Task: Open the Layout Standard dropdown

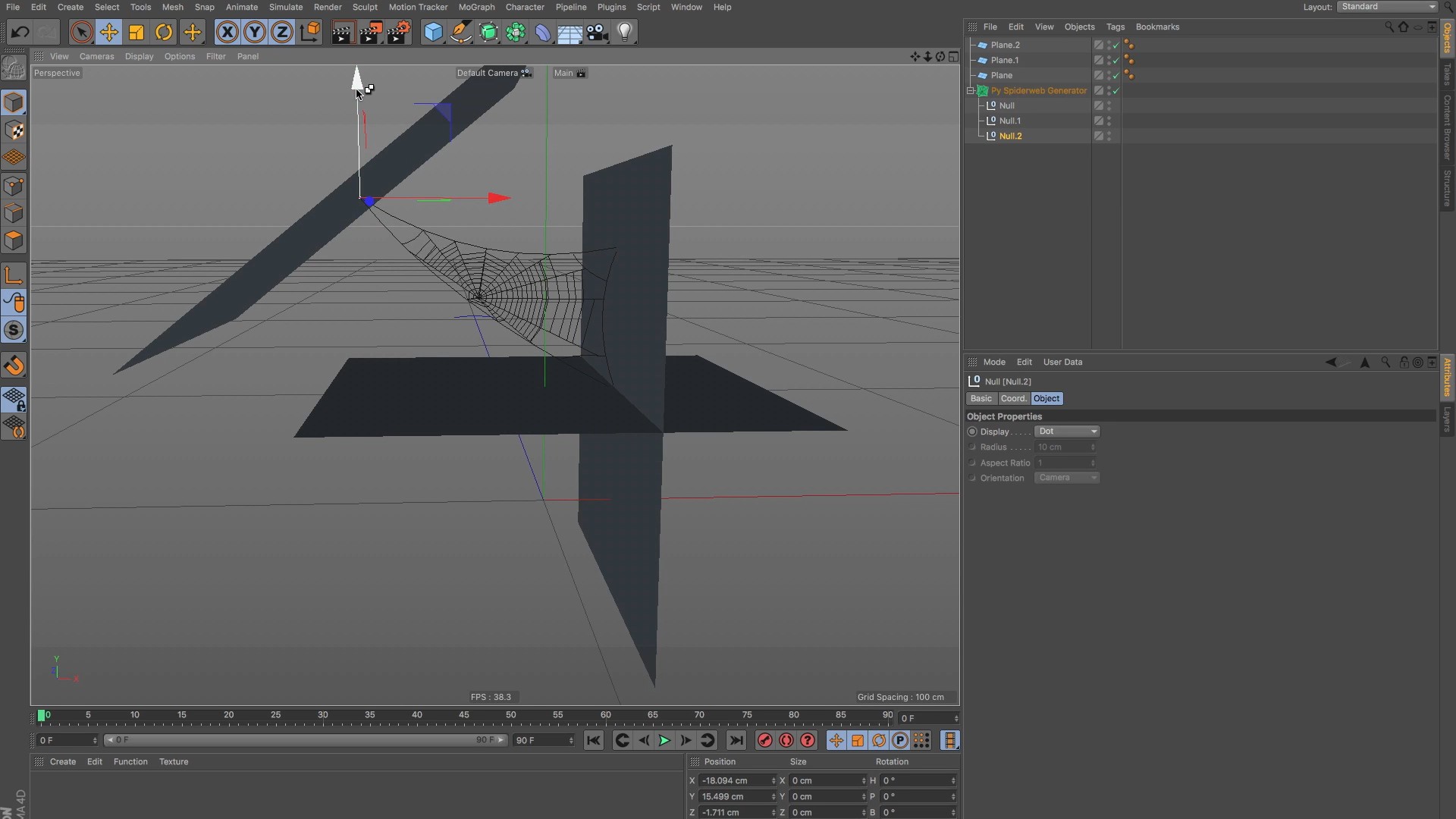Action: 1388,7
